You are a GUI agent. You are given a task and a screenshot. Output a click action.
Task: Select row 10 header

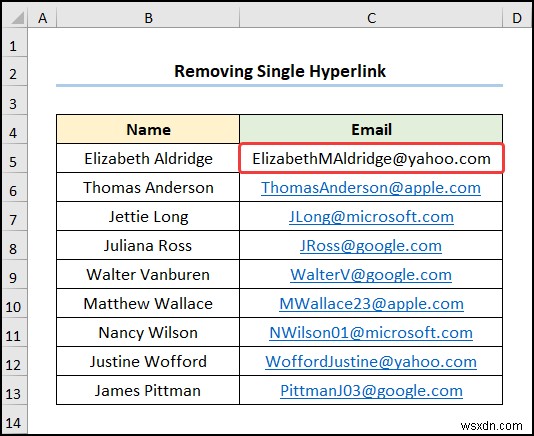pyautogui.click(x=14, y=303)
